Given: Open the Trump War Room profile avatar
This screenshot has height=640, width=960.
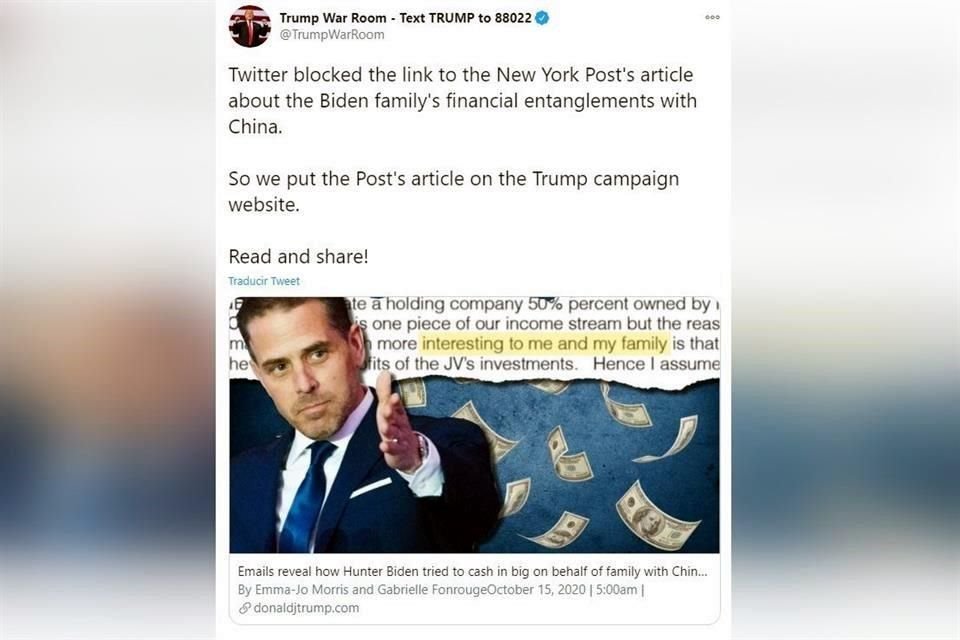Looking at the screenshot, I should 250,26.
